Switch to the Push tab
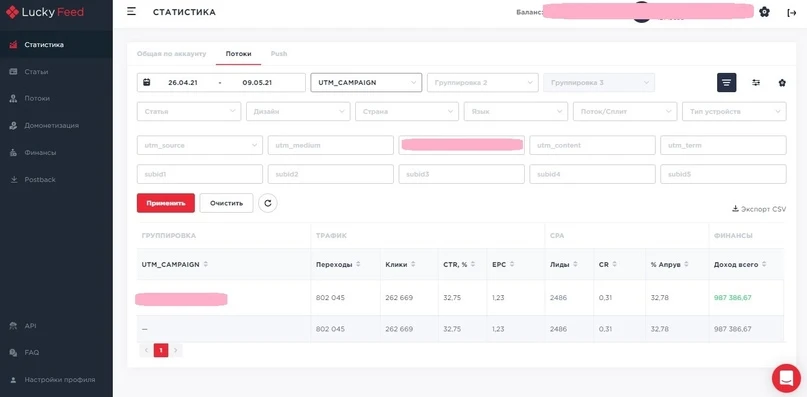 pyautogui.click(x=279, y=54)
